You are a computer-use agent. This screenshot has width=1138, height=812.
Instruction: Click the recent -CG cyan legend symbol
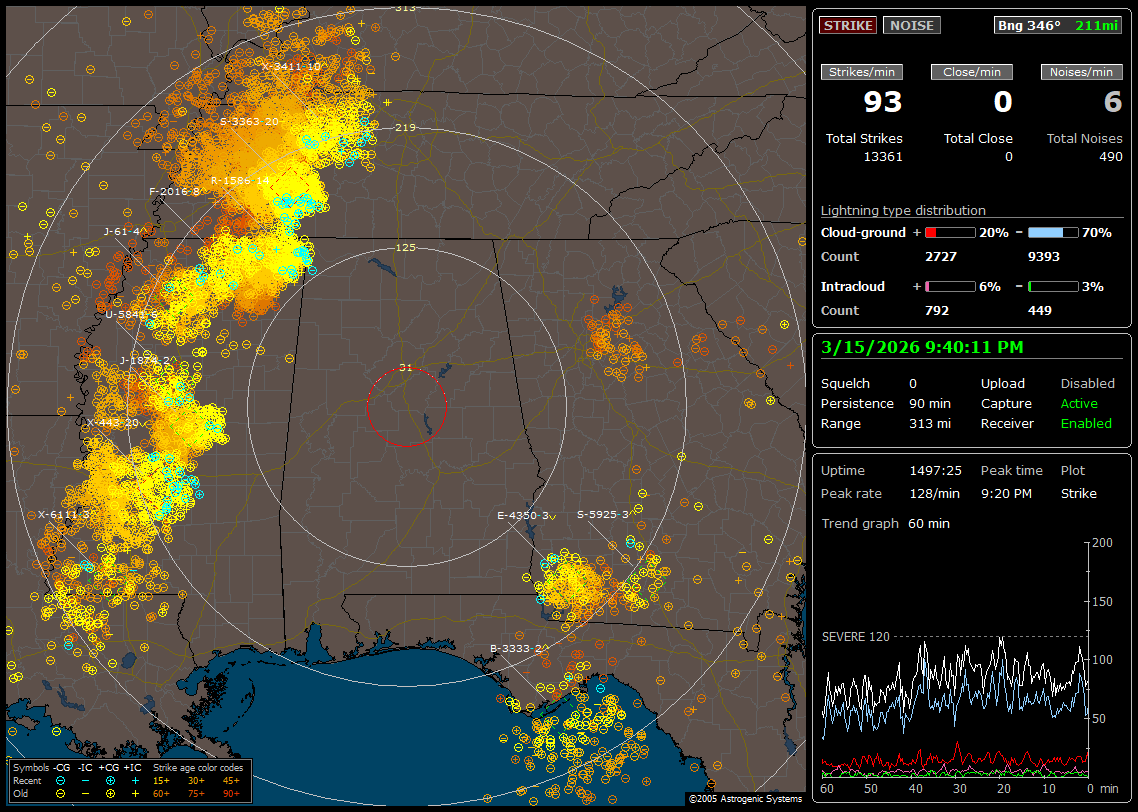click(61, 780)
